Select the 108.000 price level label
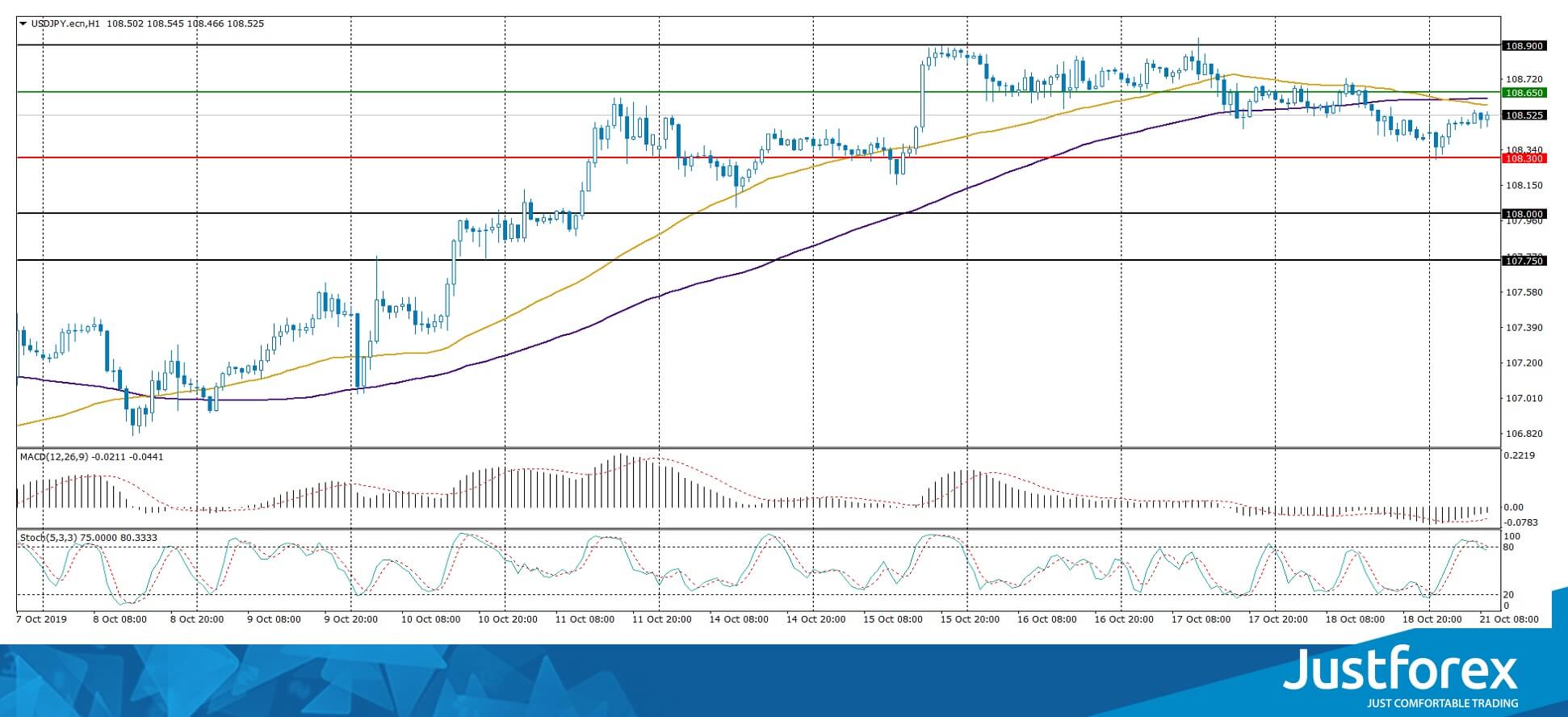The image size is (1568, 717). click(x=1524, y=214)
